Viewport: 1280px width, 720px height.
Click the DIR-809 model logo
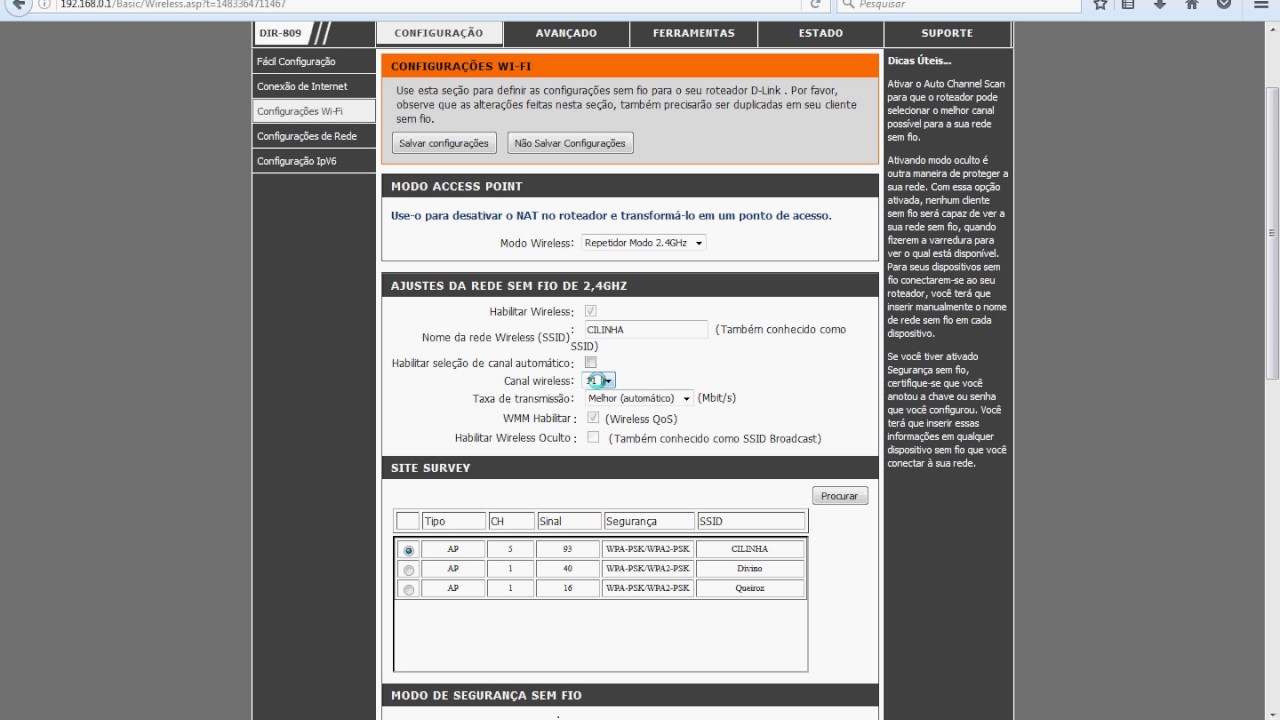tap(293, 33)
